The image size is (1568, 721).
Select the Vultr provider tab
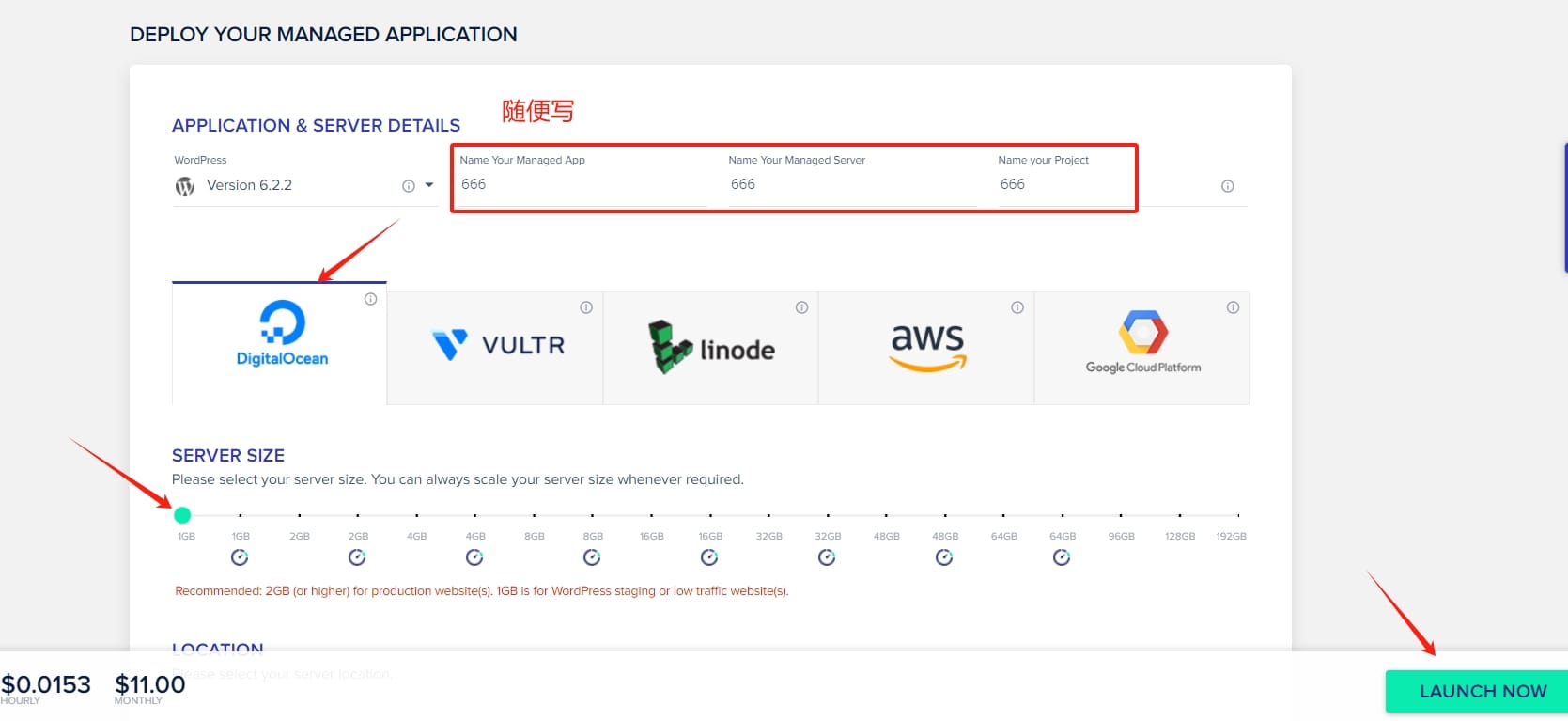(x=495, y=348)
